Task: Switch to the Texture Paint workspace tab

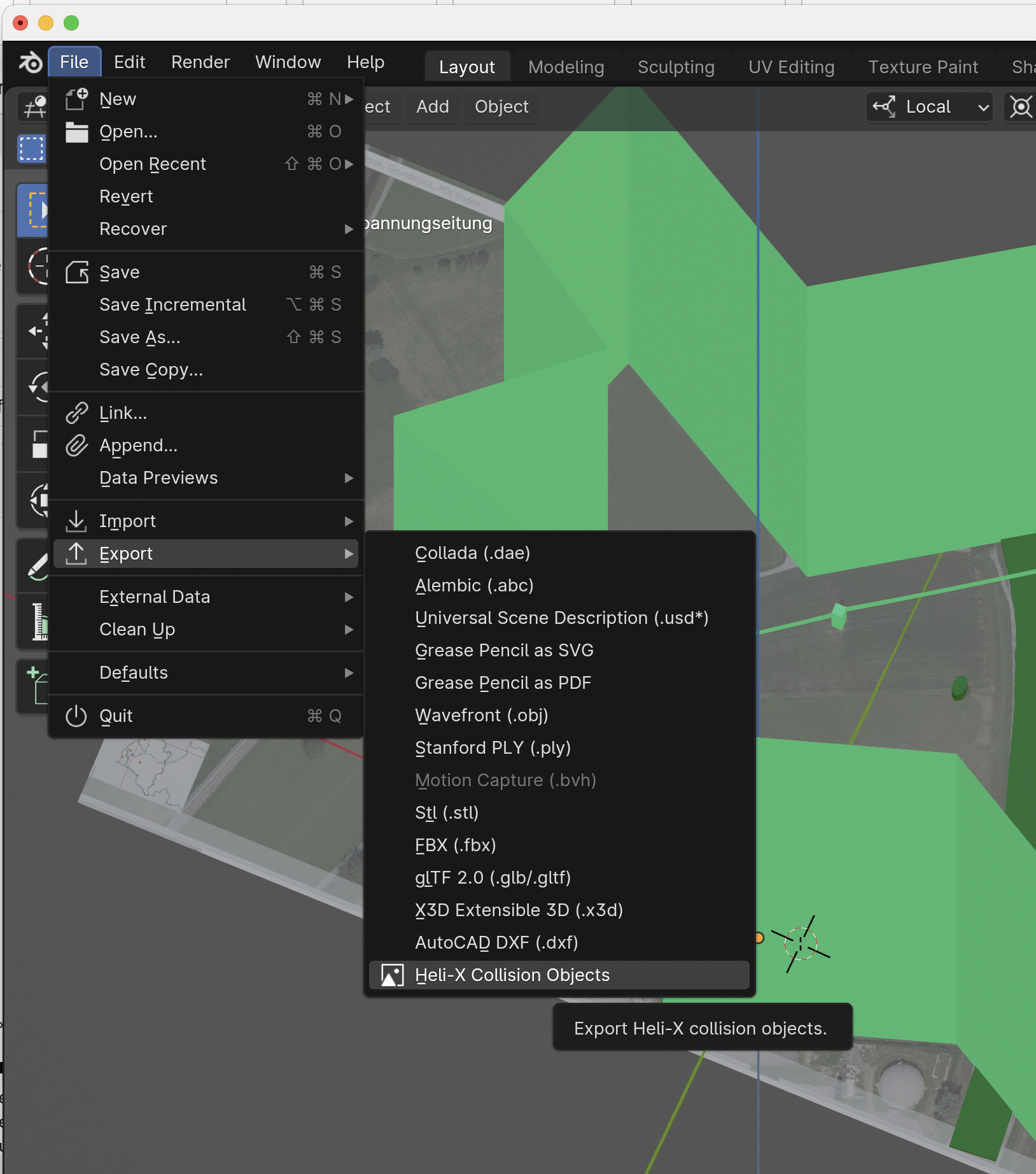Action: tap(923, 67)
